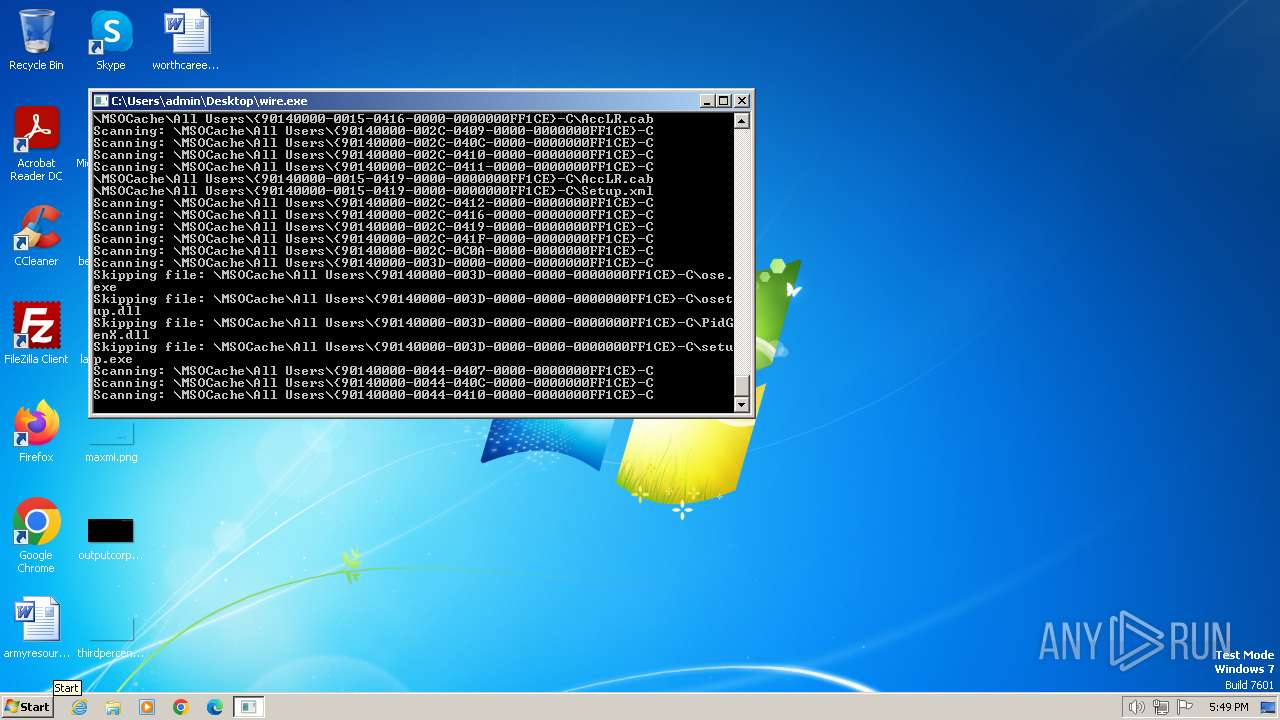Click the 0044-0410 Scanning line
This screenshot has height=720, width=1280.
pyautogui.click(x=373, y=395)
